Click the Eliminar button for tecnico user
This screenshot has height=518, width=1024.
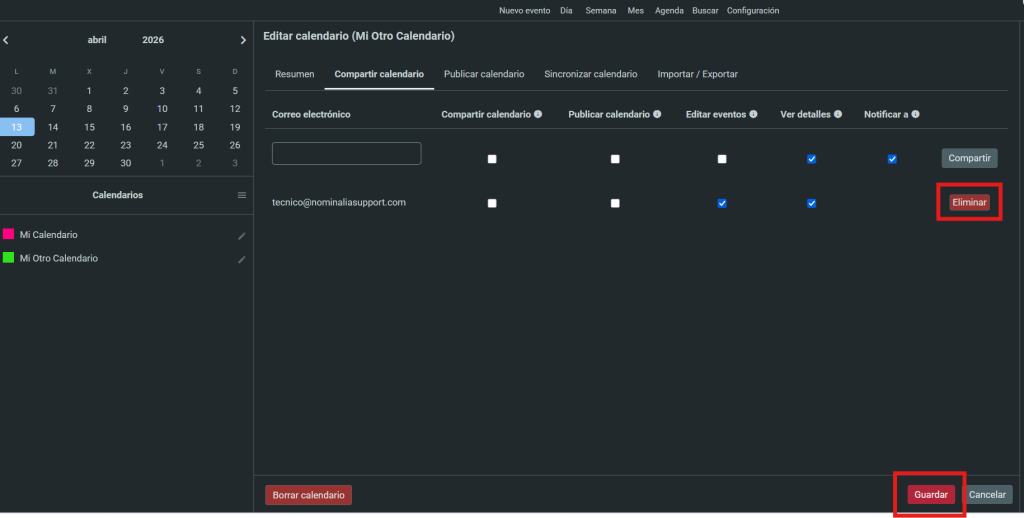[x=969, y=202]
